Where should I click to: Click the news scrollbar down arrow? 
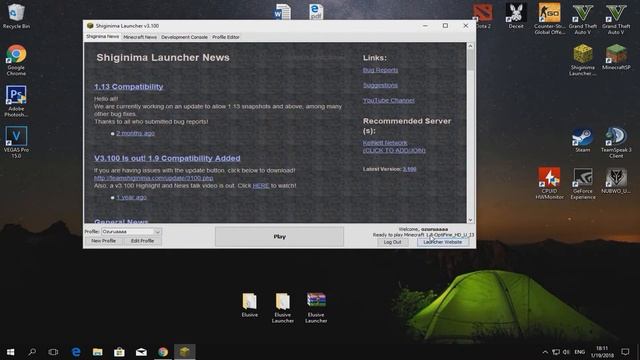(470, 220)
